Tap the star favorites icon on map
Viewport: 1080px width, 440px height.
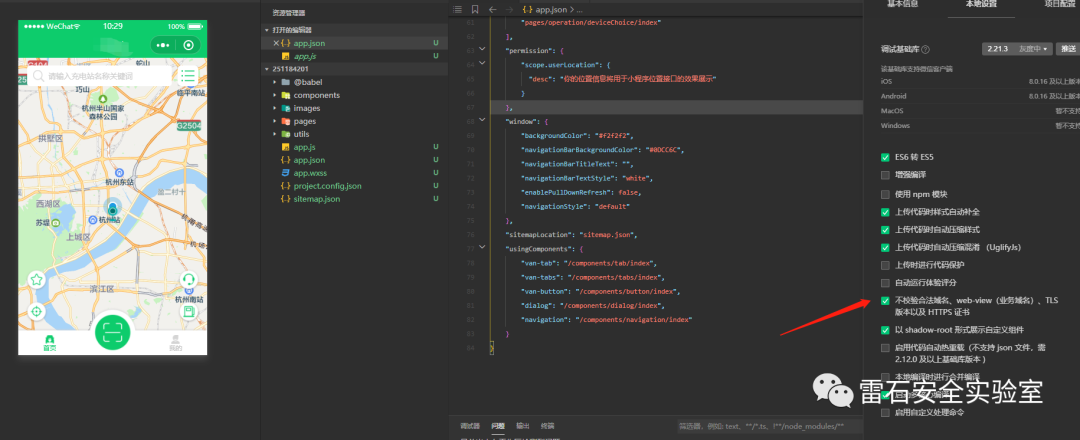click(37, 280)
